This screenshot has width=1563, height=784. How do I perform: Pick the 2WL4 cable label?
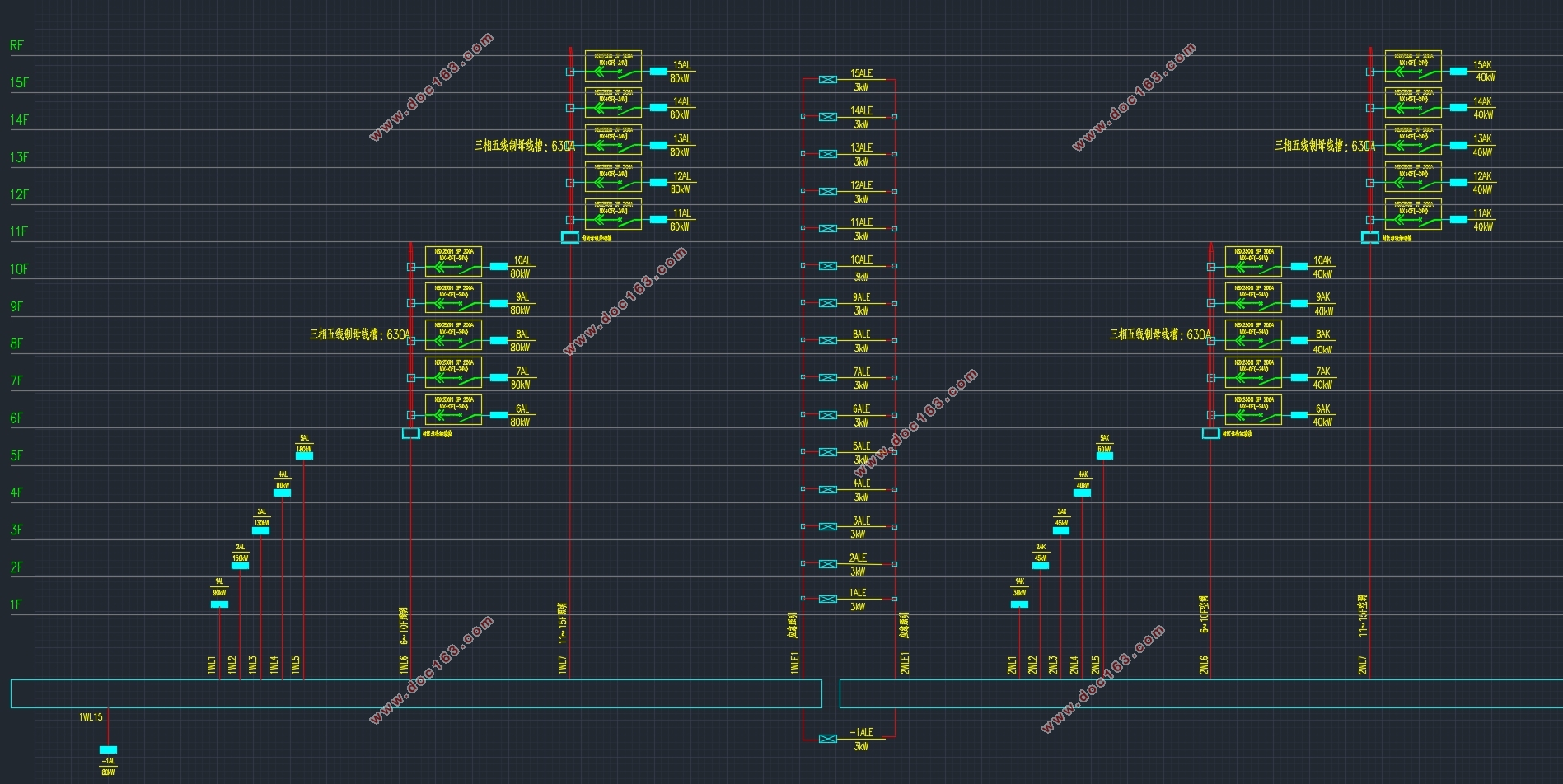pyautogui.click(x=1074, y=665)
